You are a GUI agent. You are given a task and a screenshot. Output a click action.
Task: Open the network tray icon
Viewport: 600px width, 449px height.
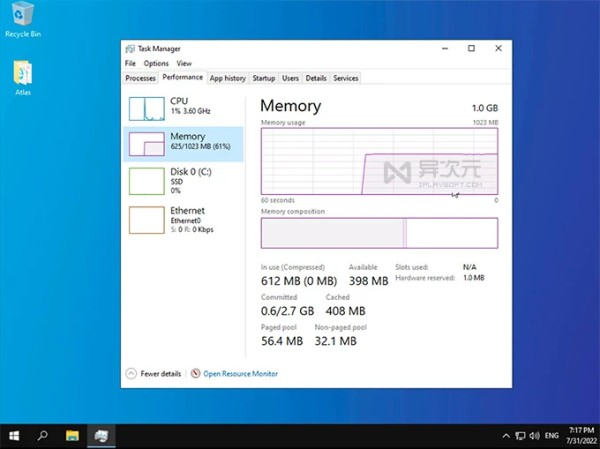(x=520, y=436)
